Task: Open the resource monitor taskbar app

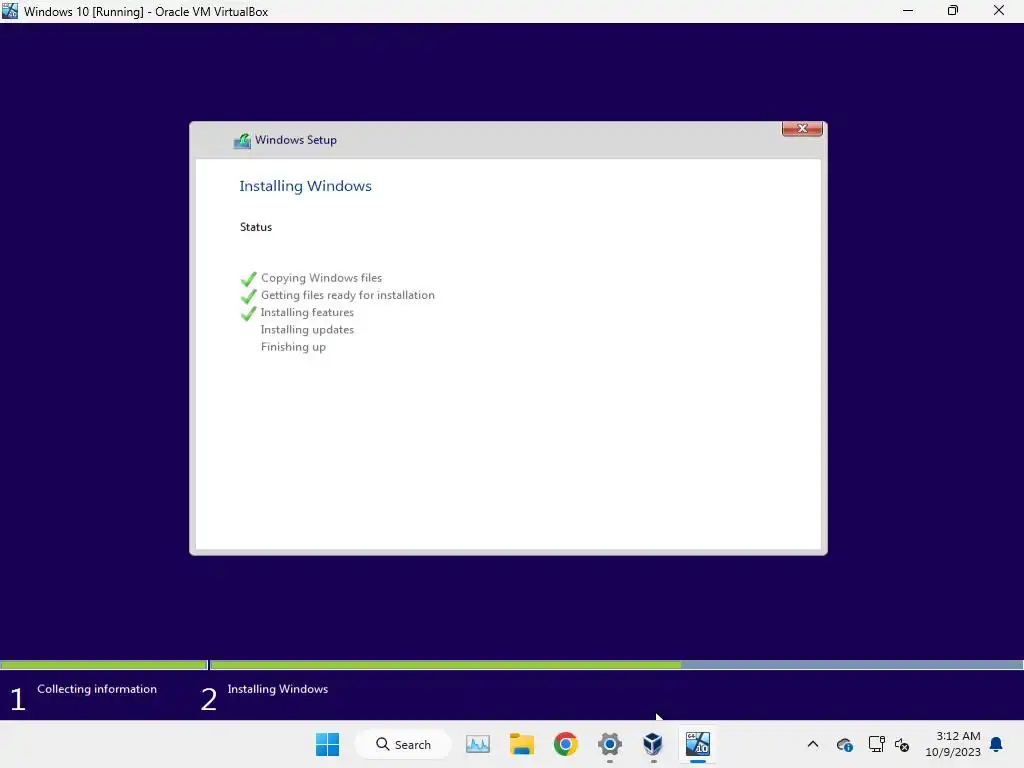Action: coord(478,744)
